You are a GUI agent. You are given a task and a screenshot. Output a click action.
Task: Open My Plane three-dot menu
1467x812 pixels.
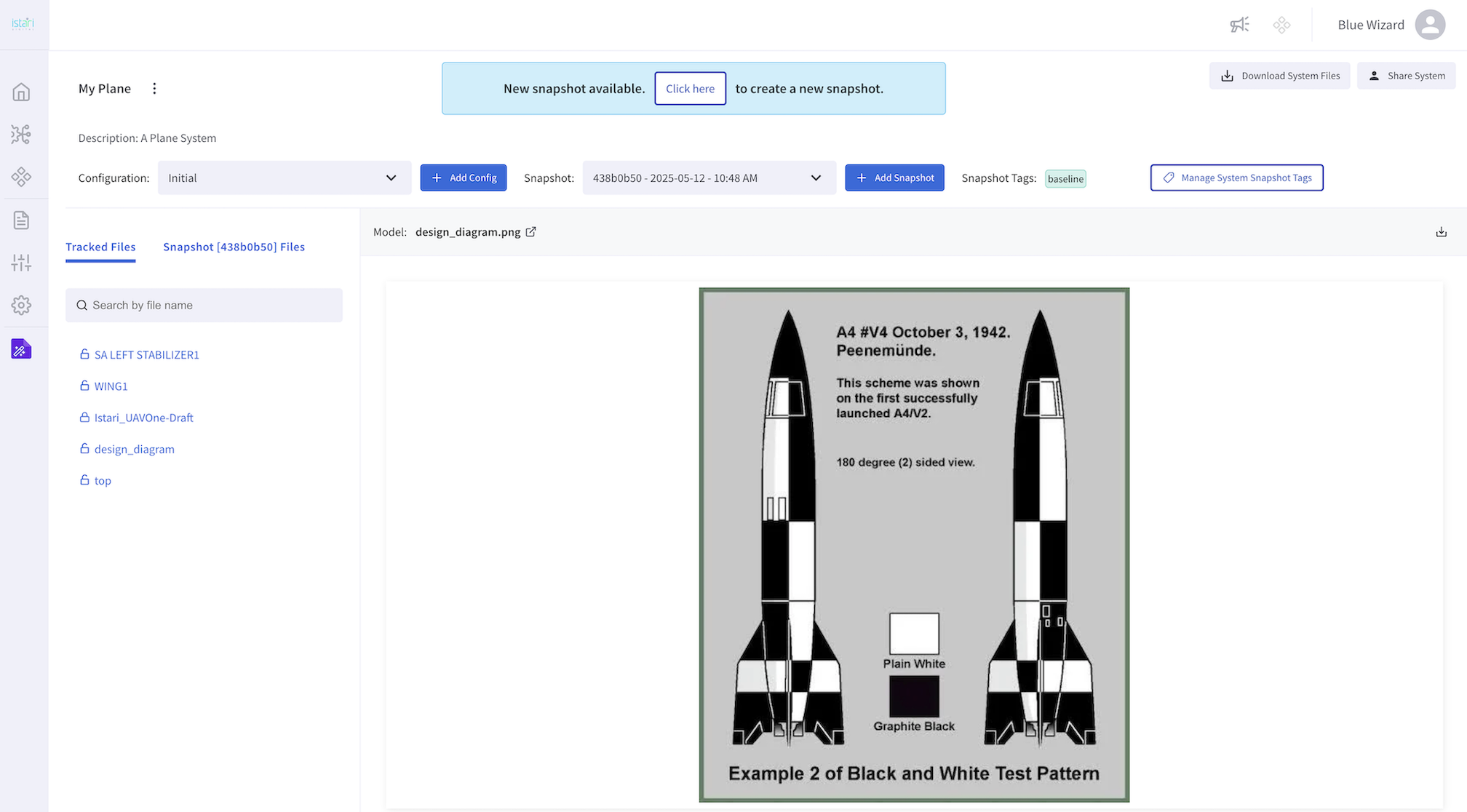[x=154, y=89]
